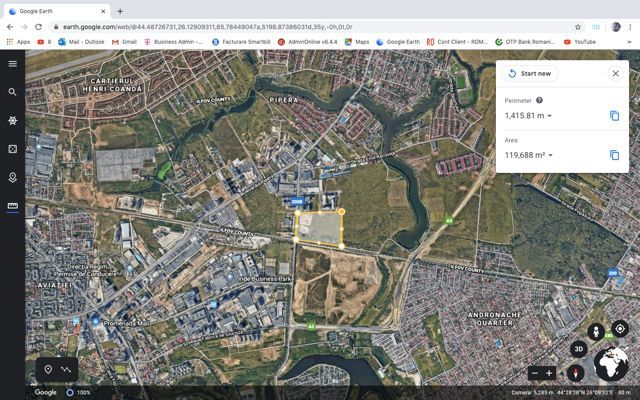Open the Google Earth hamburger menu
640x400 pixels.
coord(12,63)
